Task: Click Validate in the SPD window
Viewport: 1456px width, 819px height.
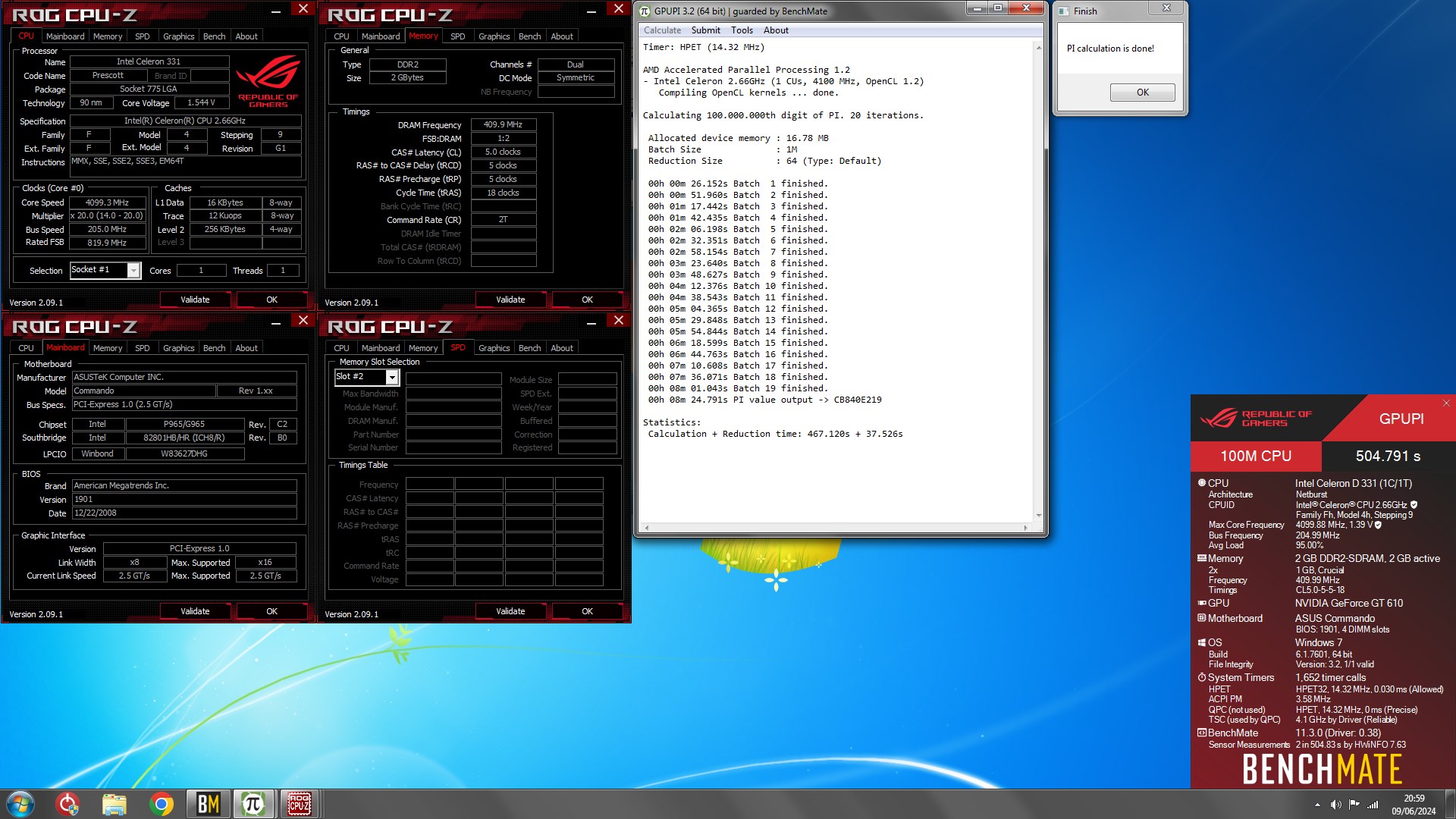Action: 510,611
